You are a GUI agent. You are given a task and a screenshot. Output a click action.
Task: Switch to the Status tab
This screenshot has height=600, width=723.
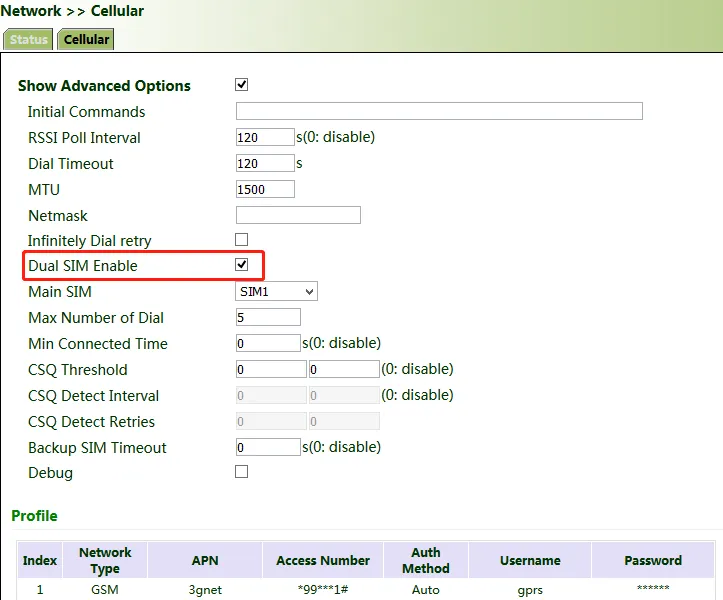click(28, 39)
